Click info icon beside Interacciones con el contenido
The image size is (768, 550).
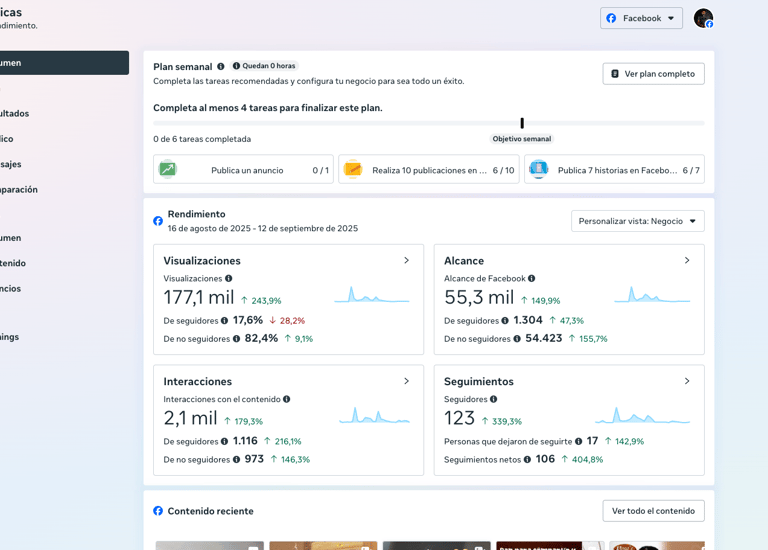(287, 399)
